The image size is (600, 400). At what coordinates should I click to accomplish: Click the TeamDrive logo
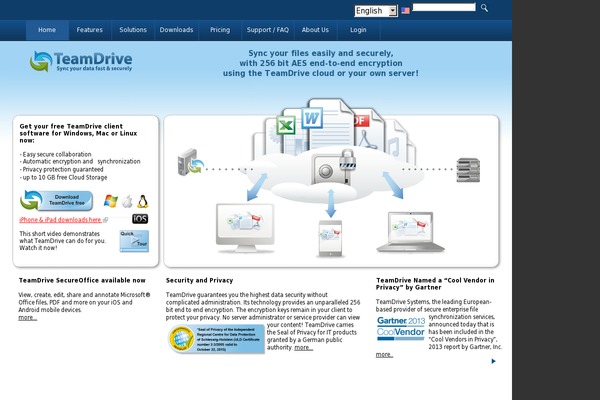click(81, 61)
